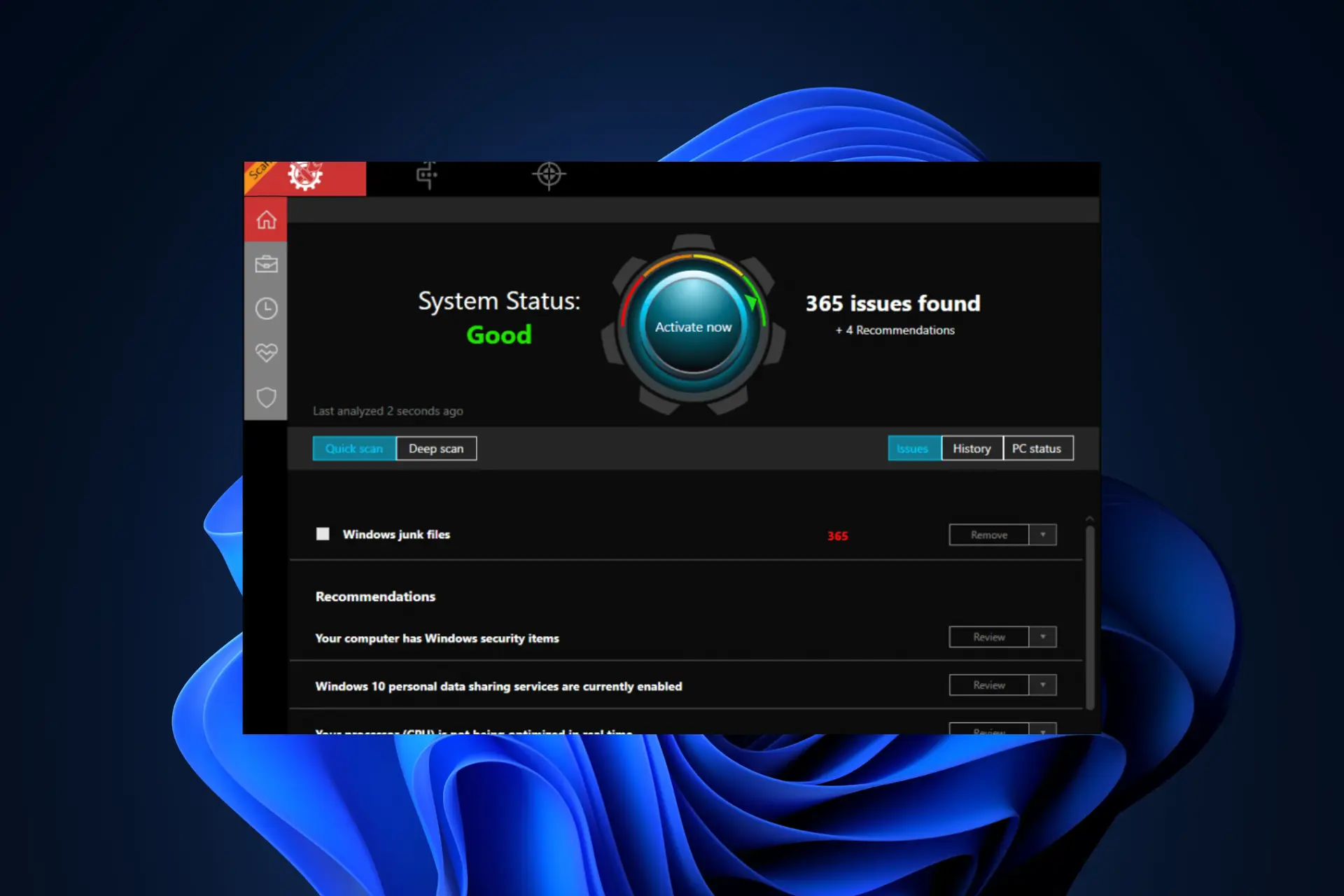Open the briefcase toolbox sidebar icon

(266, 265)
